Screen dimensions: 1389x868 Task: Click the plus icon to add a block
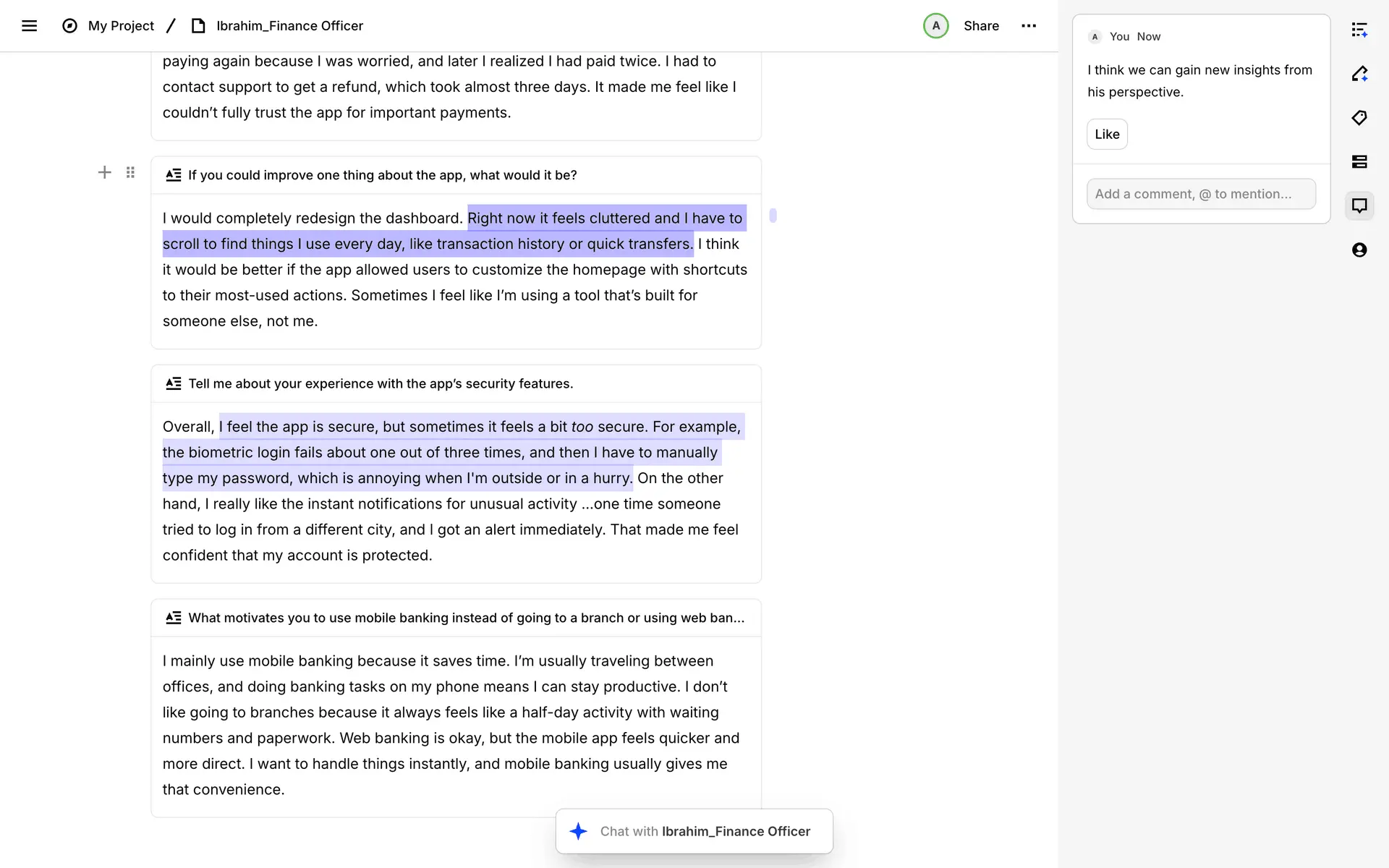click(104, 172)
